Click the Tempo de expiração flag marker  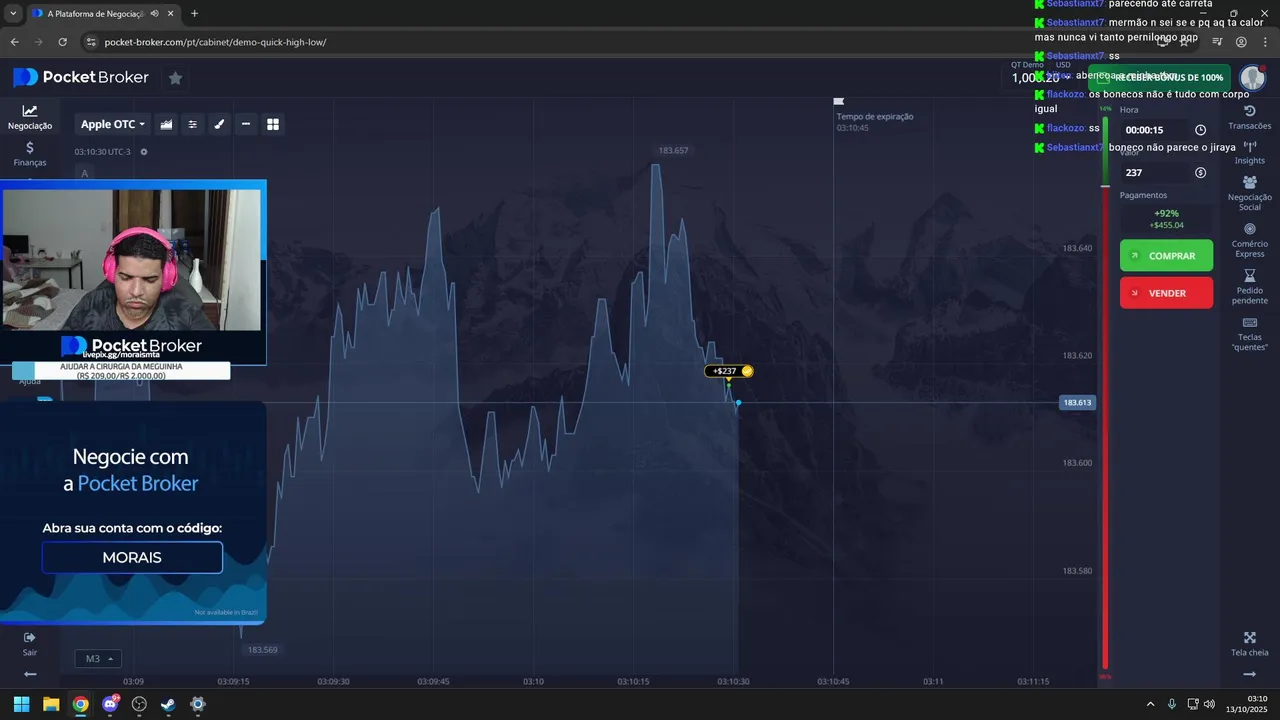tap(839, 101)
